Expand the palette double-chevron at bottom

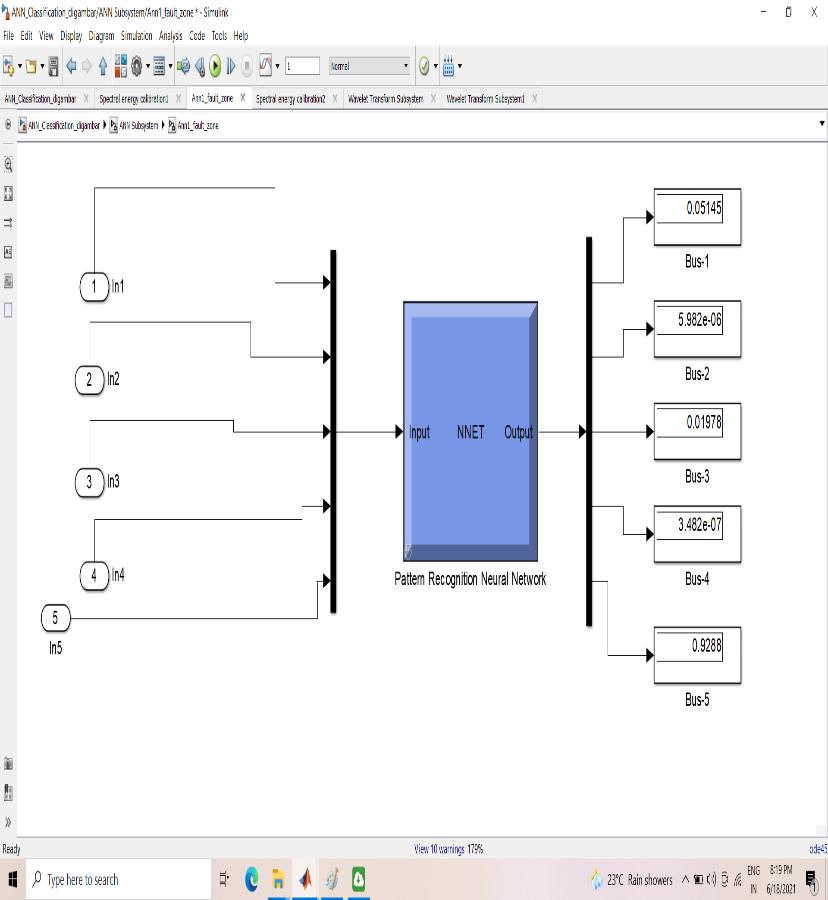[8, 823]
